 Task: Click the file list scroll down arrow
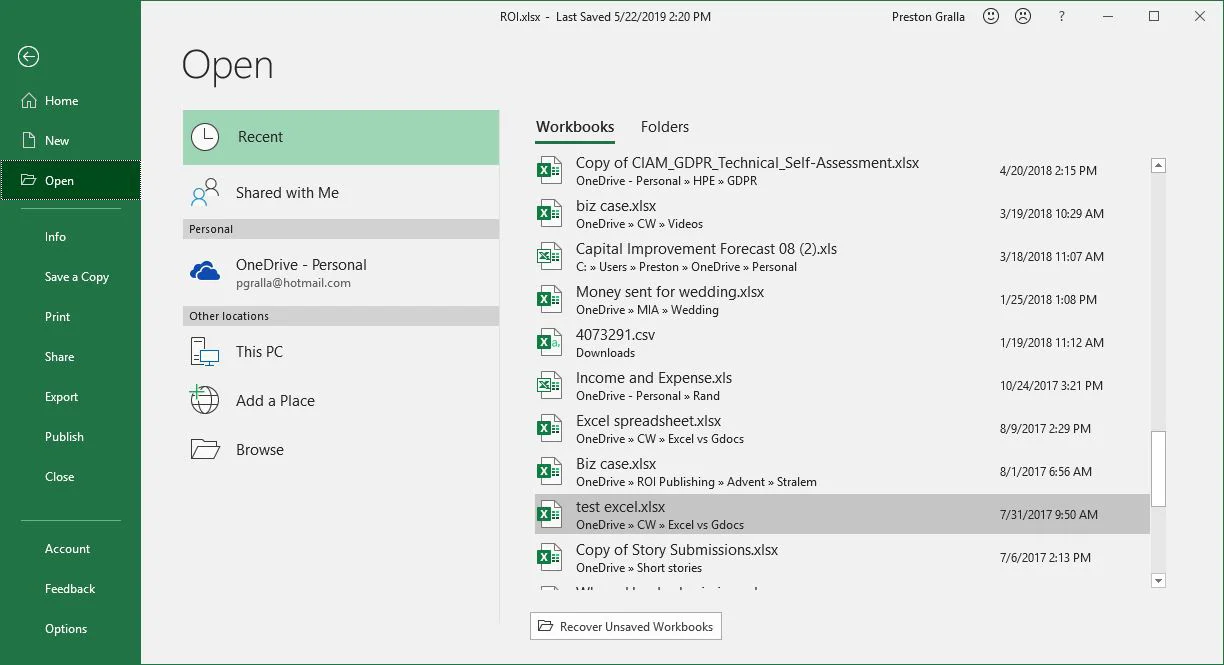(x=1158, y=580)
